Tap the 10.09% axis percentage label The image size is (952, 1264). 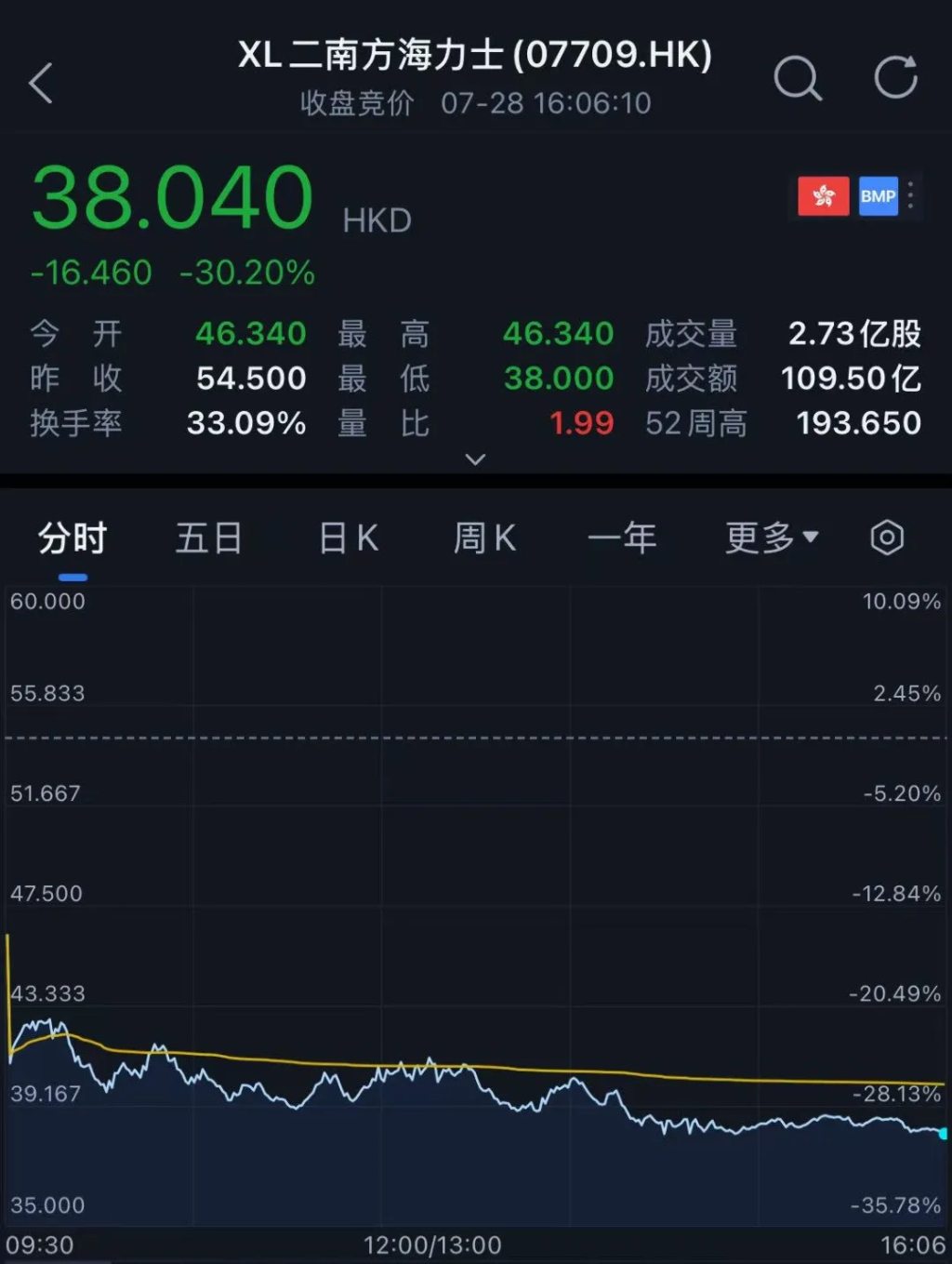902,601
